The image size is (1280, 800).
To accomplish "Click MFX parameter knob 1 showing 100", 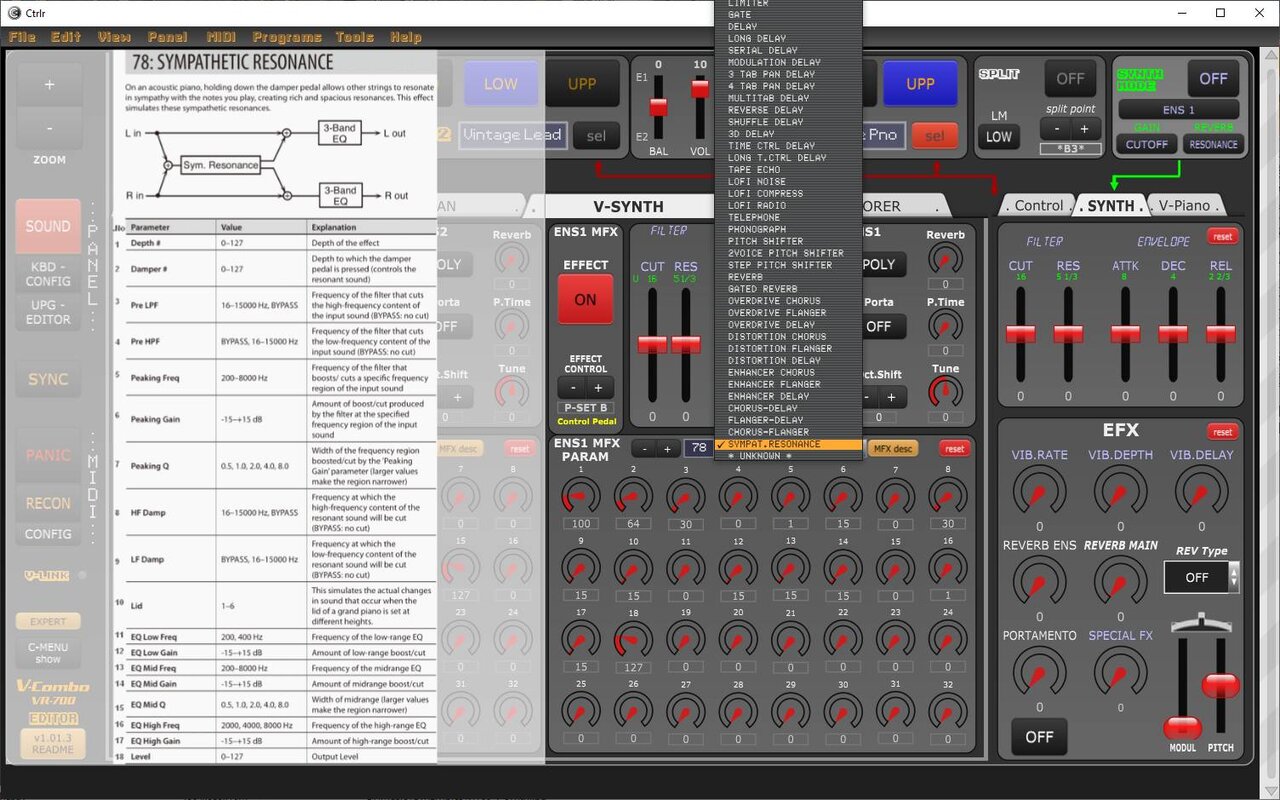I will pos(581,495).
